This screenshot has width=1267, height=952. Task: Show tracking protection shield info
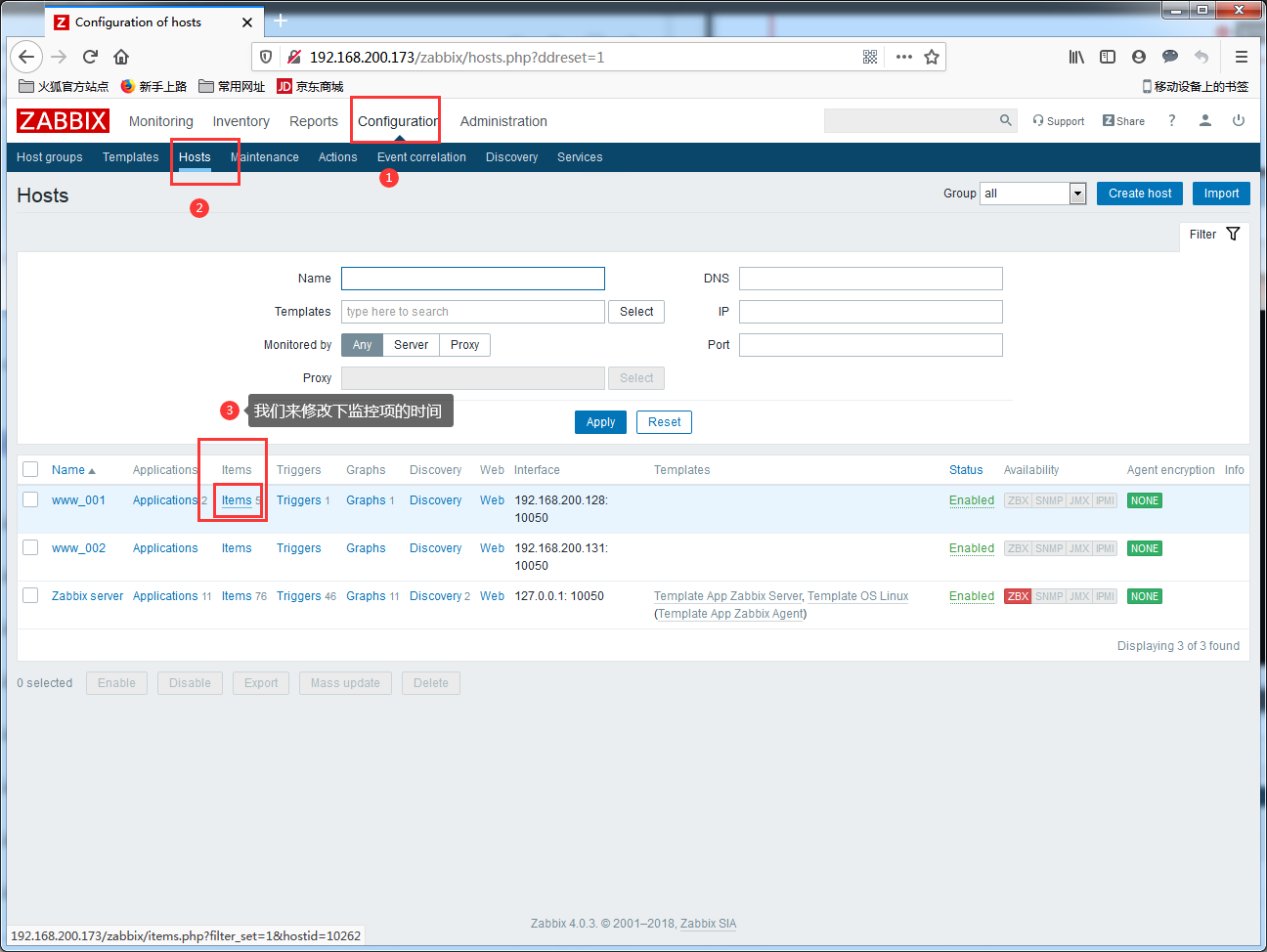coord(266,57)
